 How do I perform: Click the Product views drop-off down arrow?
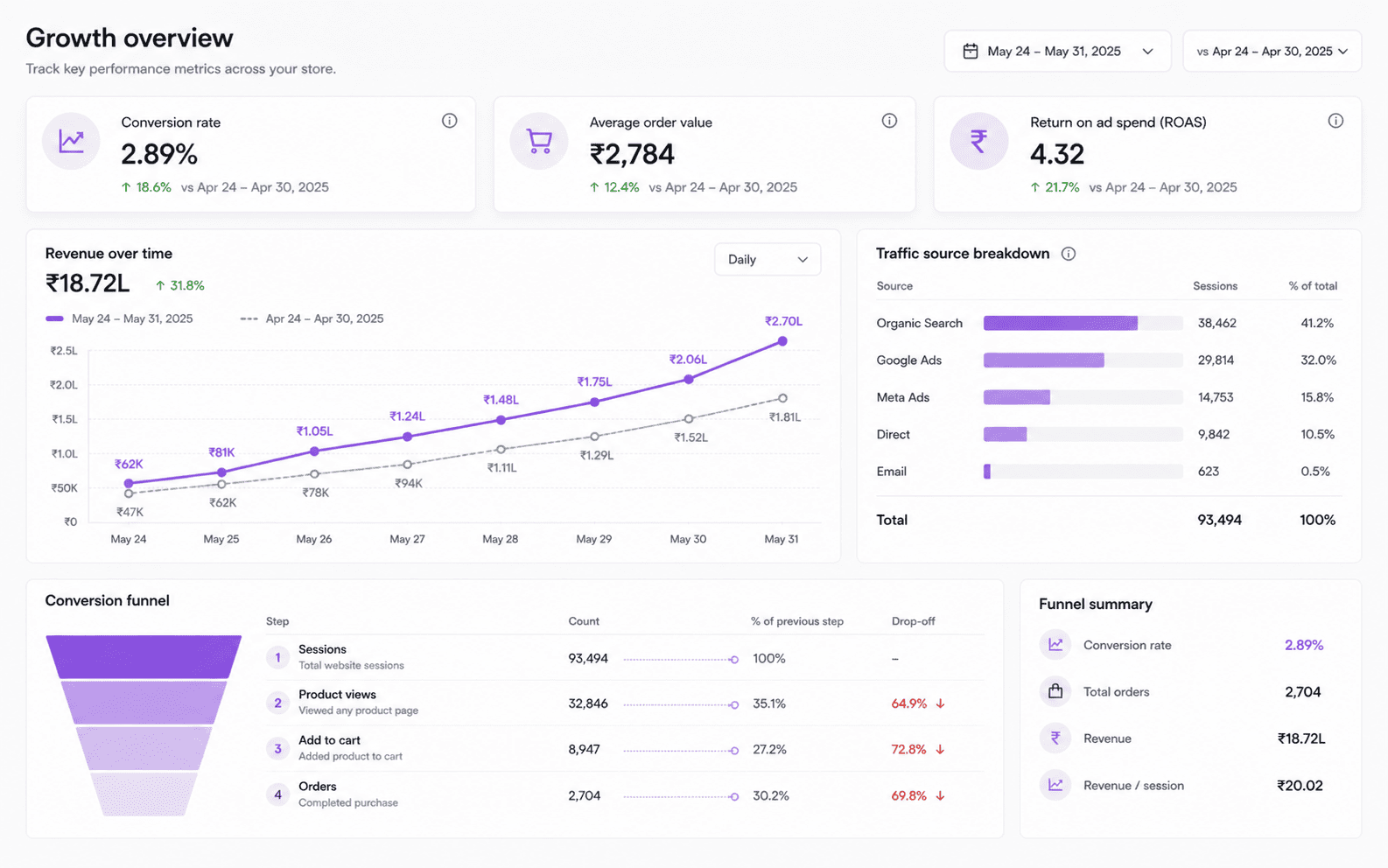(940, 703)
